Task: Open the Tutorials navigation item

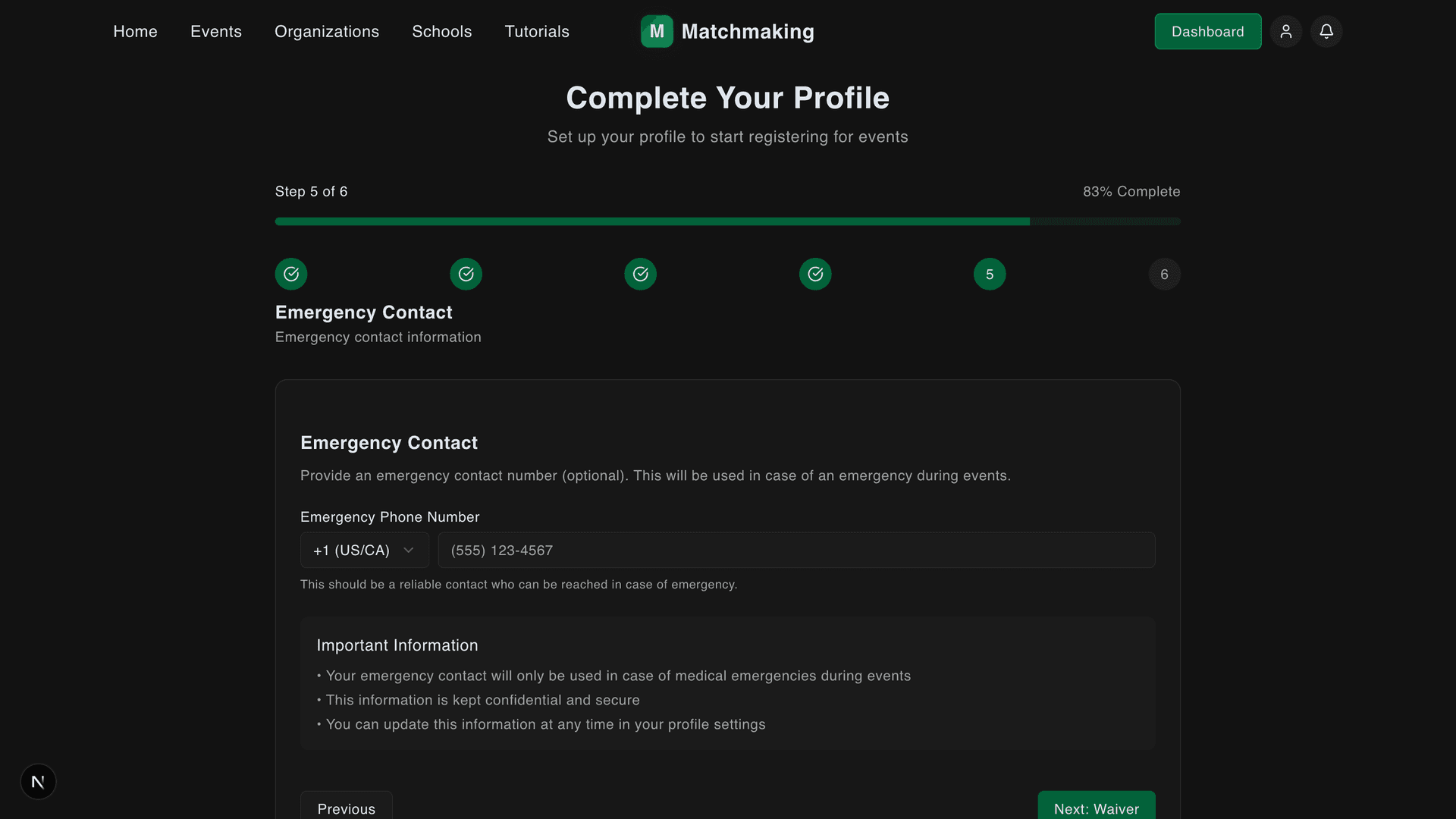Action: (537, 31)
